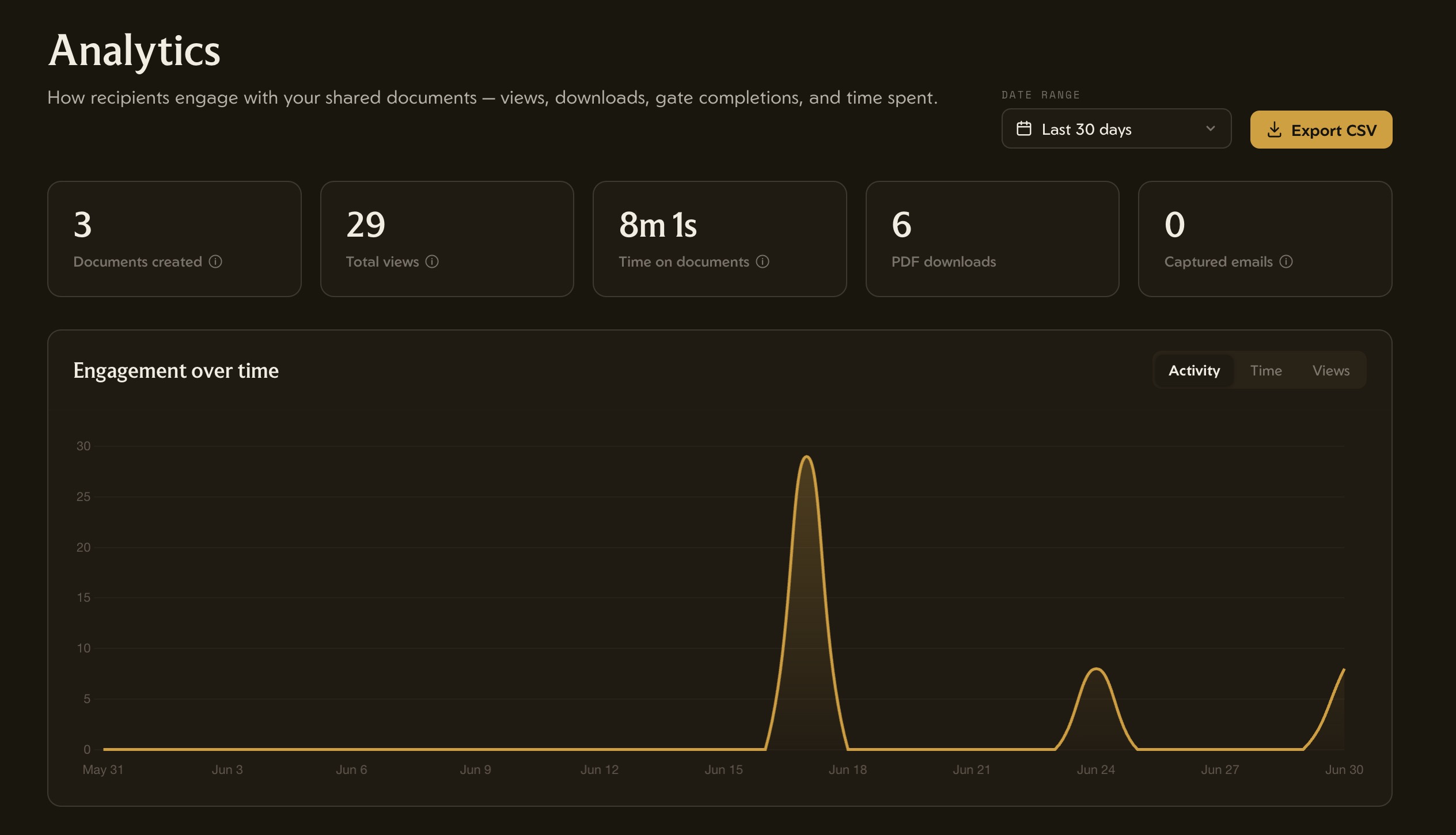Click the PDF downloads label

943,261
